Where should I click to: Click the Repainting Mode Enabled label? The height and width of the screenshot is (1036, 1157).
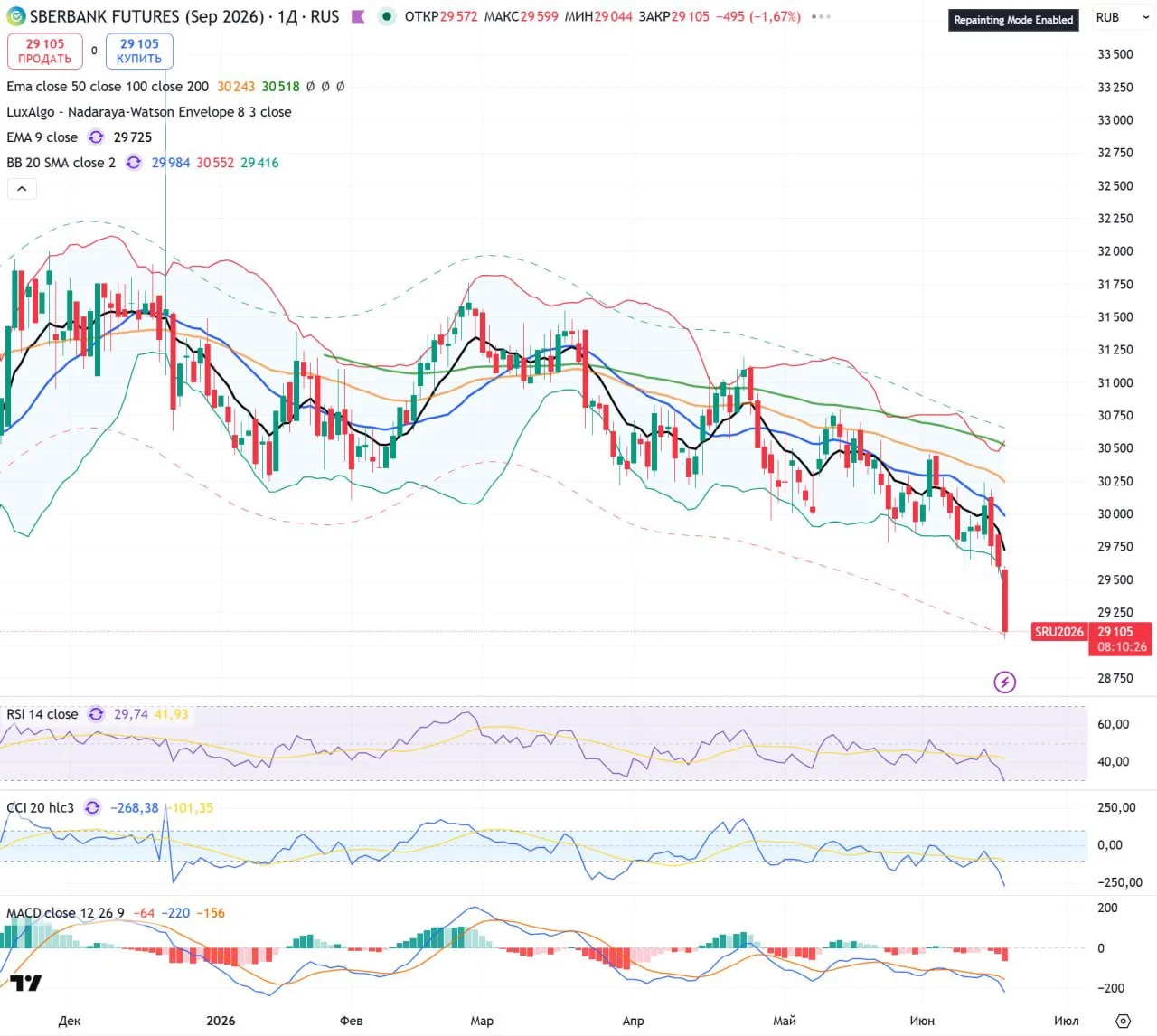[1013, 20]
